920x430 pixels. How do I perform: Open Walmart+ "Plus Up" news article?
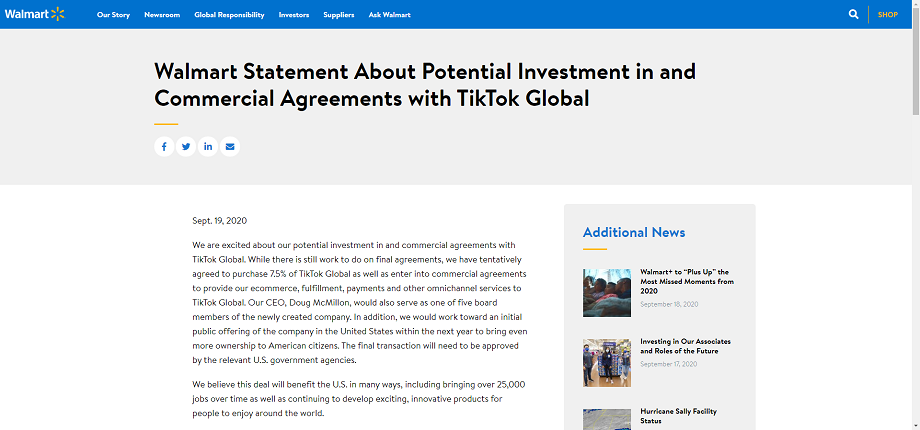pos(686,281)
